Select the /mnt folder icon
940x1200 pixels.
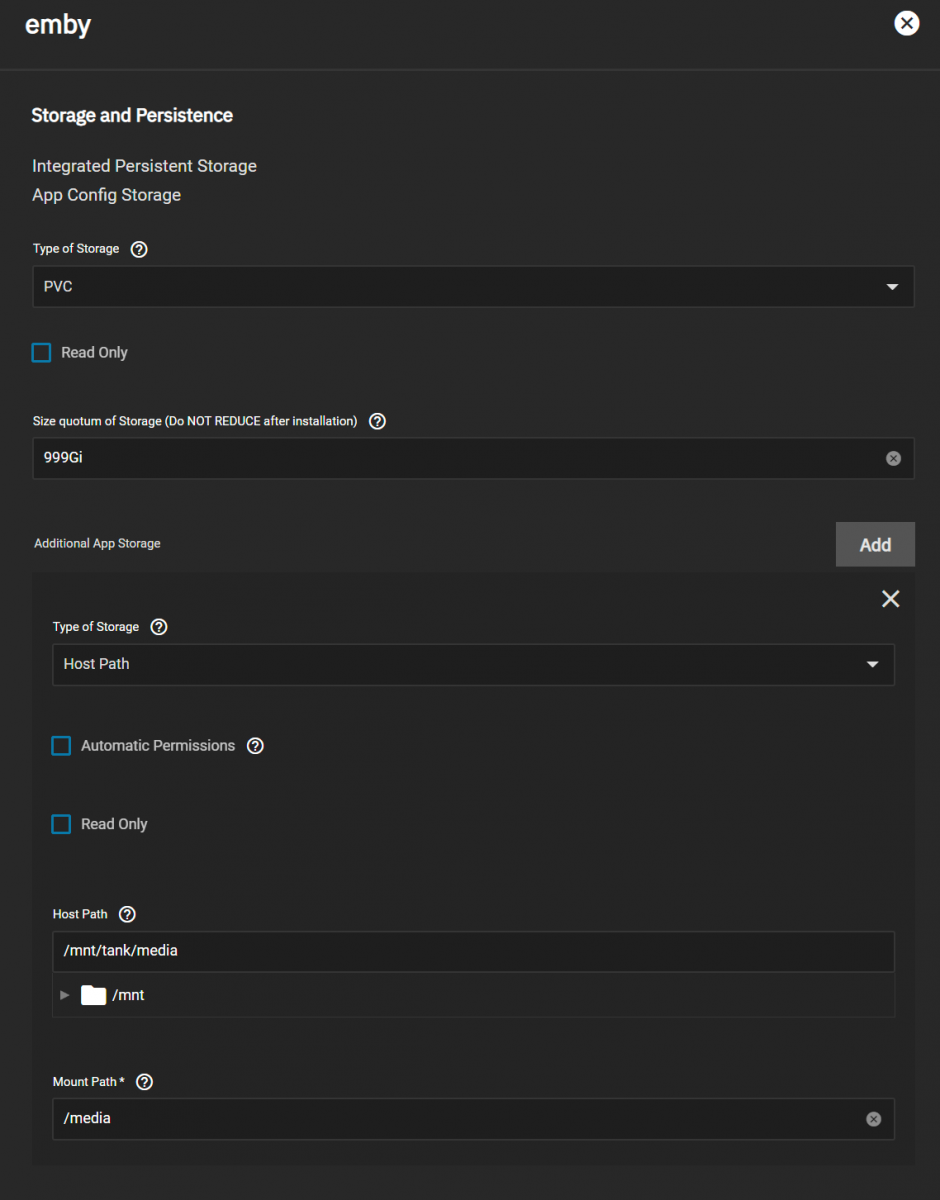click(x=93, y=995)
